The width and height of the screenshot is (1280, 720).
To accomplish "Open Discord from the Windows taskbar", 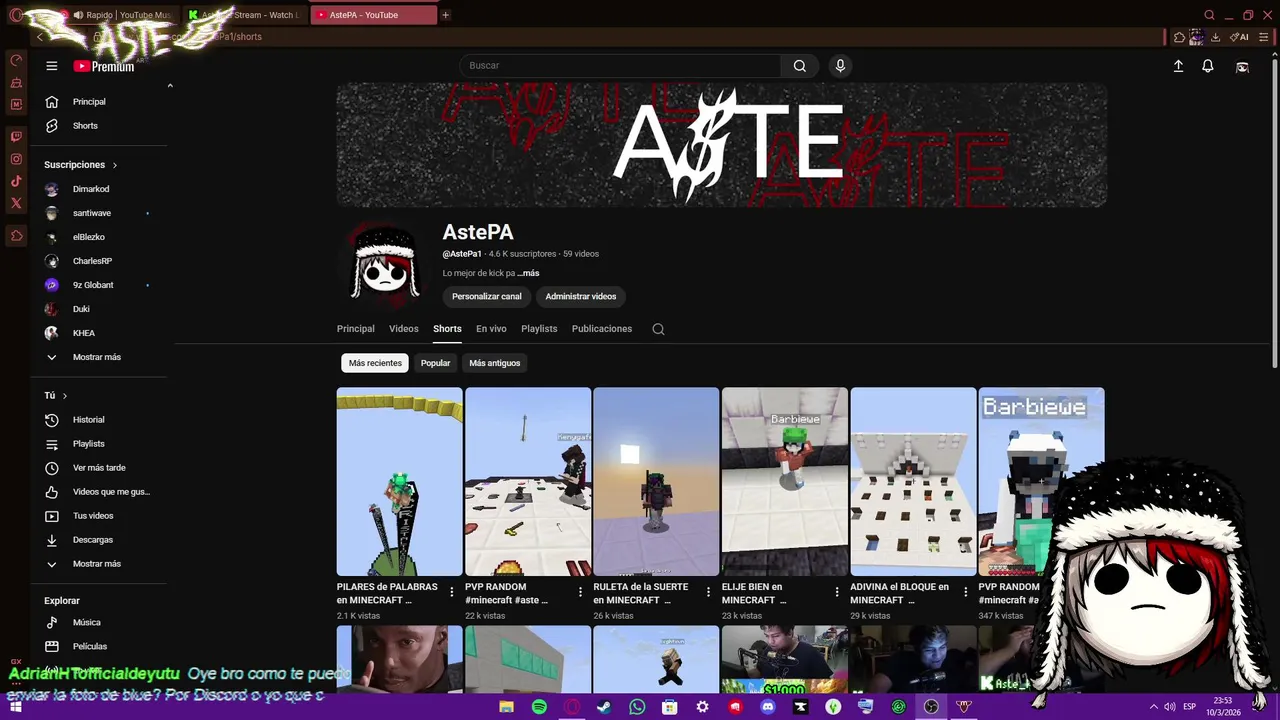I will click(x=768, y=707).
